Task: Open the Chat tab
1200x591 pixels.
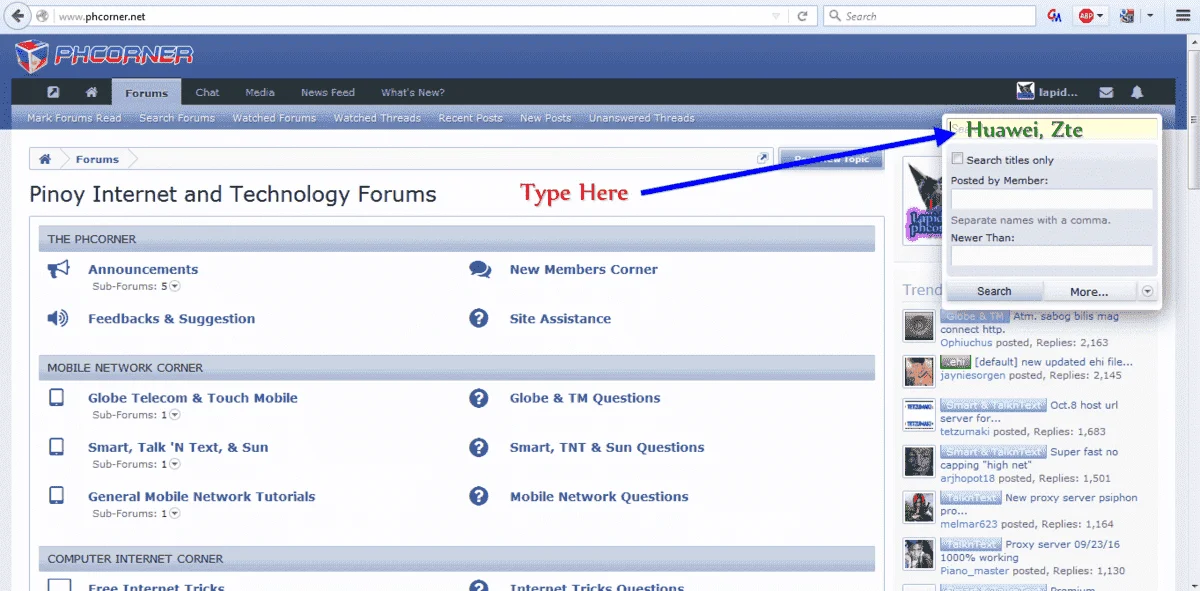Action: pos(207,92)
